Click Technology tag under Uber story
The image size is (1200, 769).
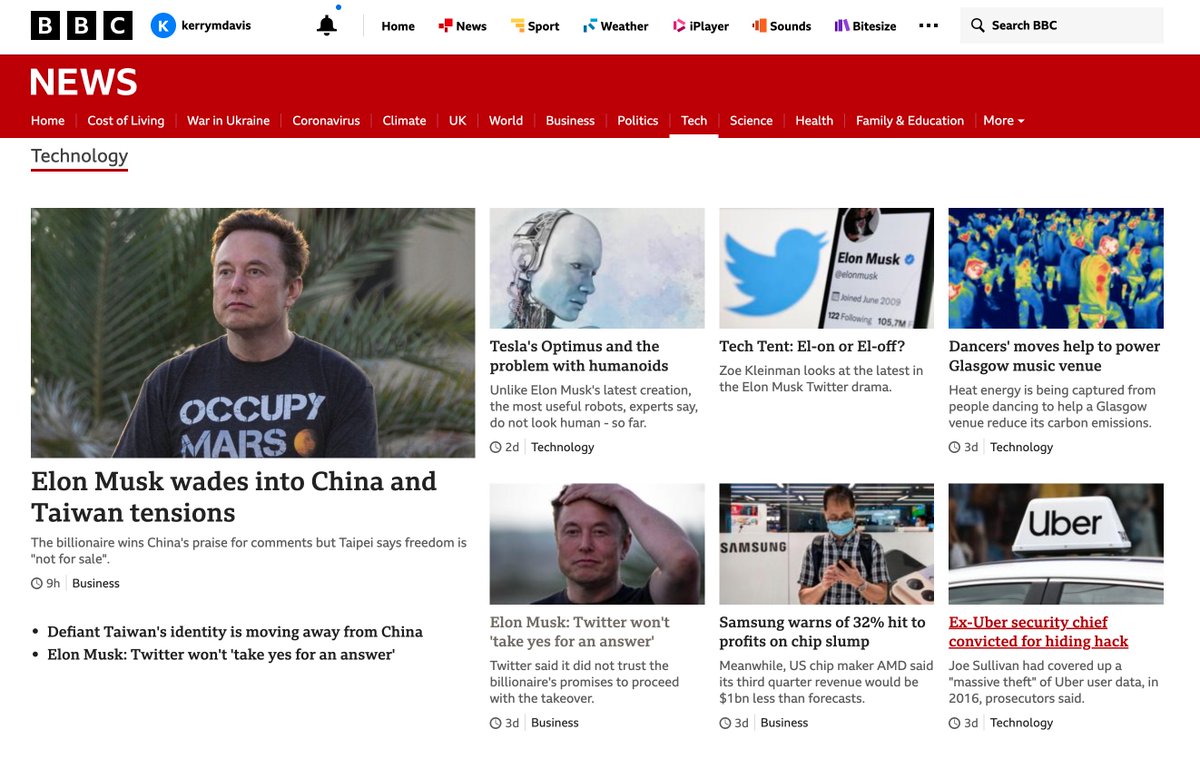[x=1021, y=723]
